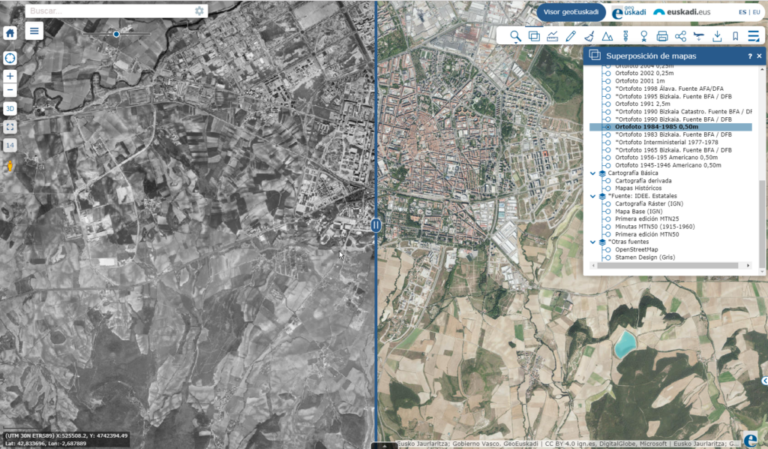Screen dimensions: 768x449
Task: Click the layer list vertical scrollbar
Action: (x=762, y=224)
